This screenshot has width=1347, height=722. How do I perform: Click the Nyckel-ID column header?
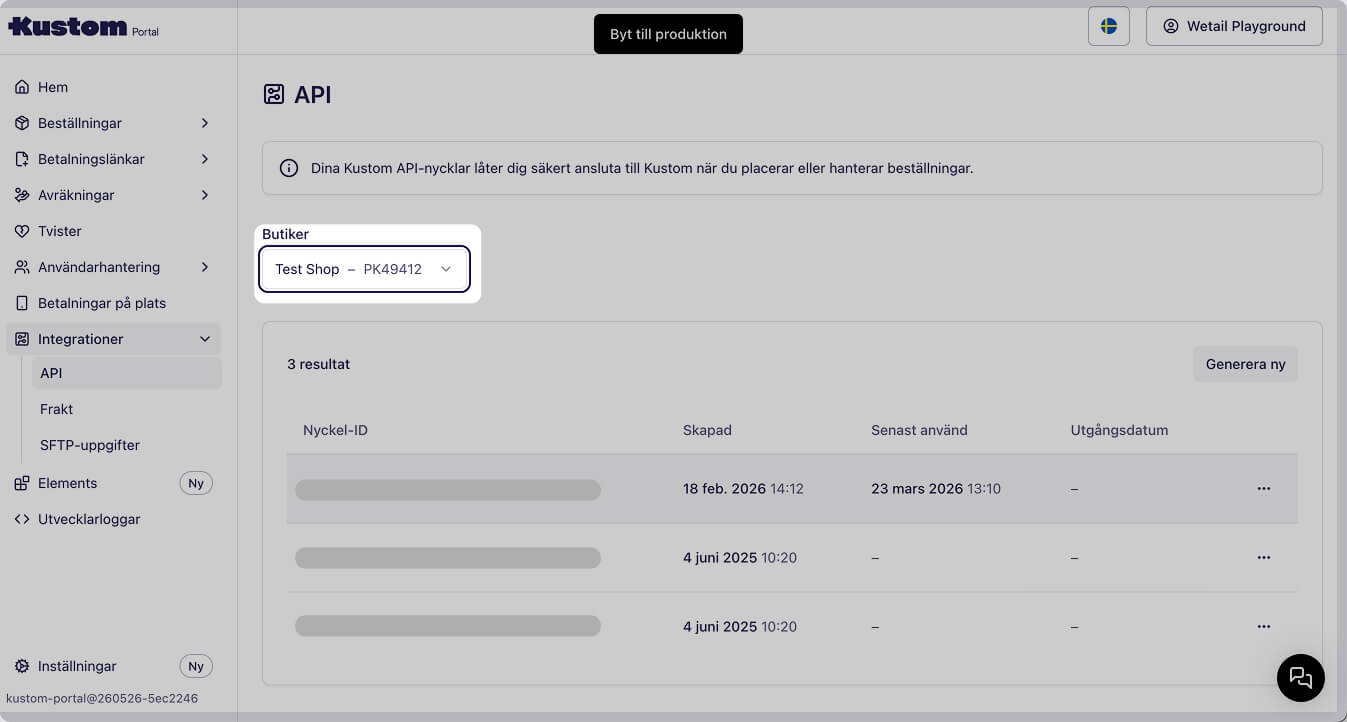click(336, 430)
